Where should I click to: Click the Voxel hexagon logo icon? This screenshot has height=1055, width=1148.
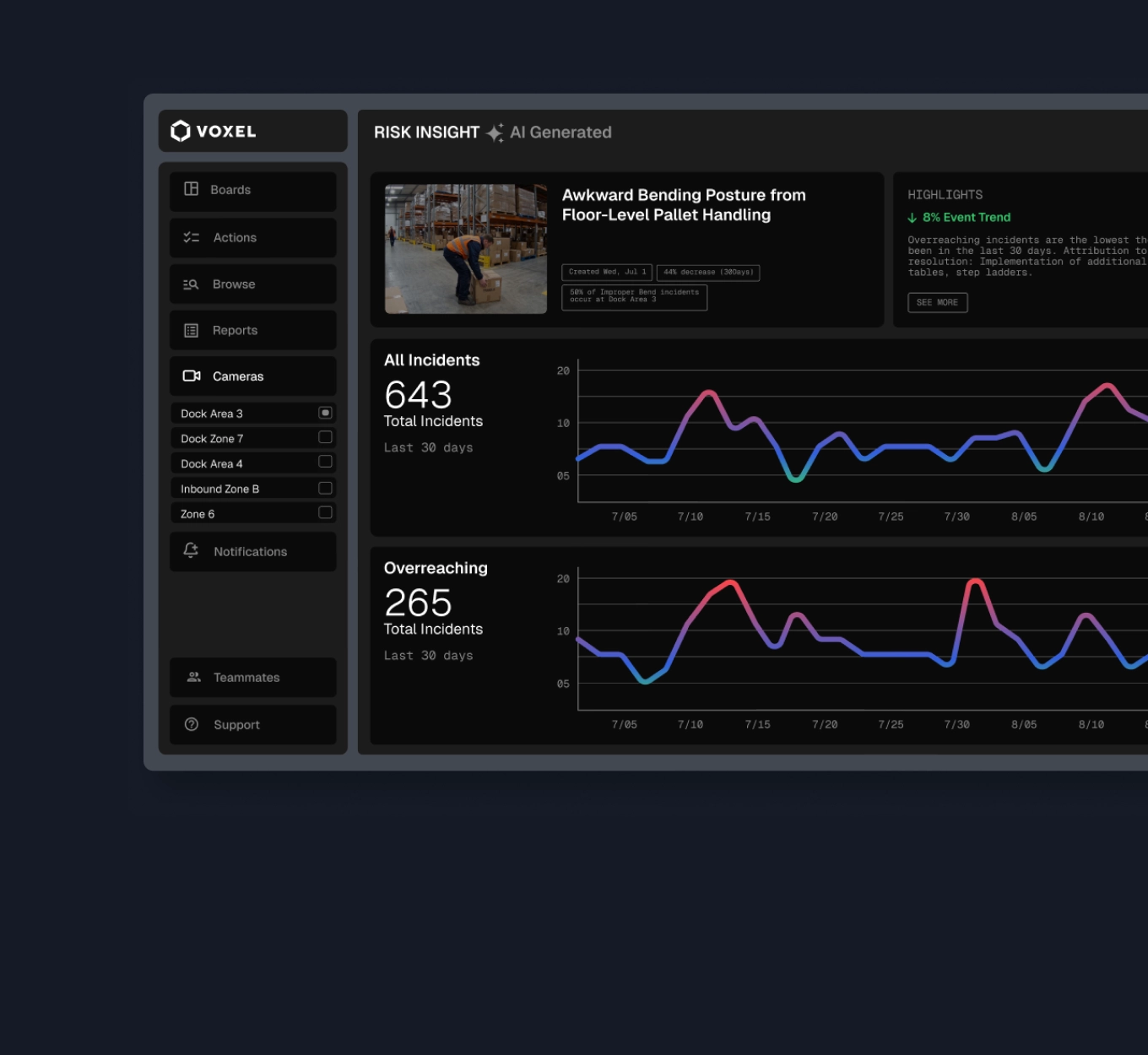pyautogui.click(x=181, y=131)
